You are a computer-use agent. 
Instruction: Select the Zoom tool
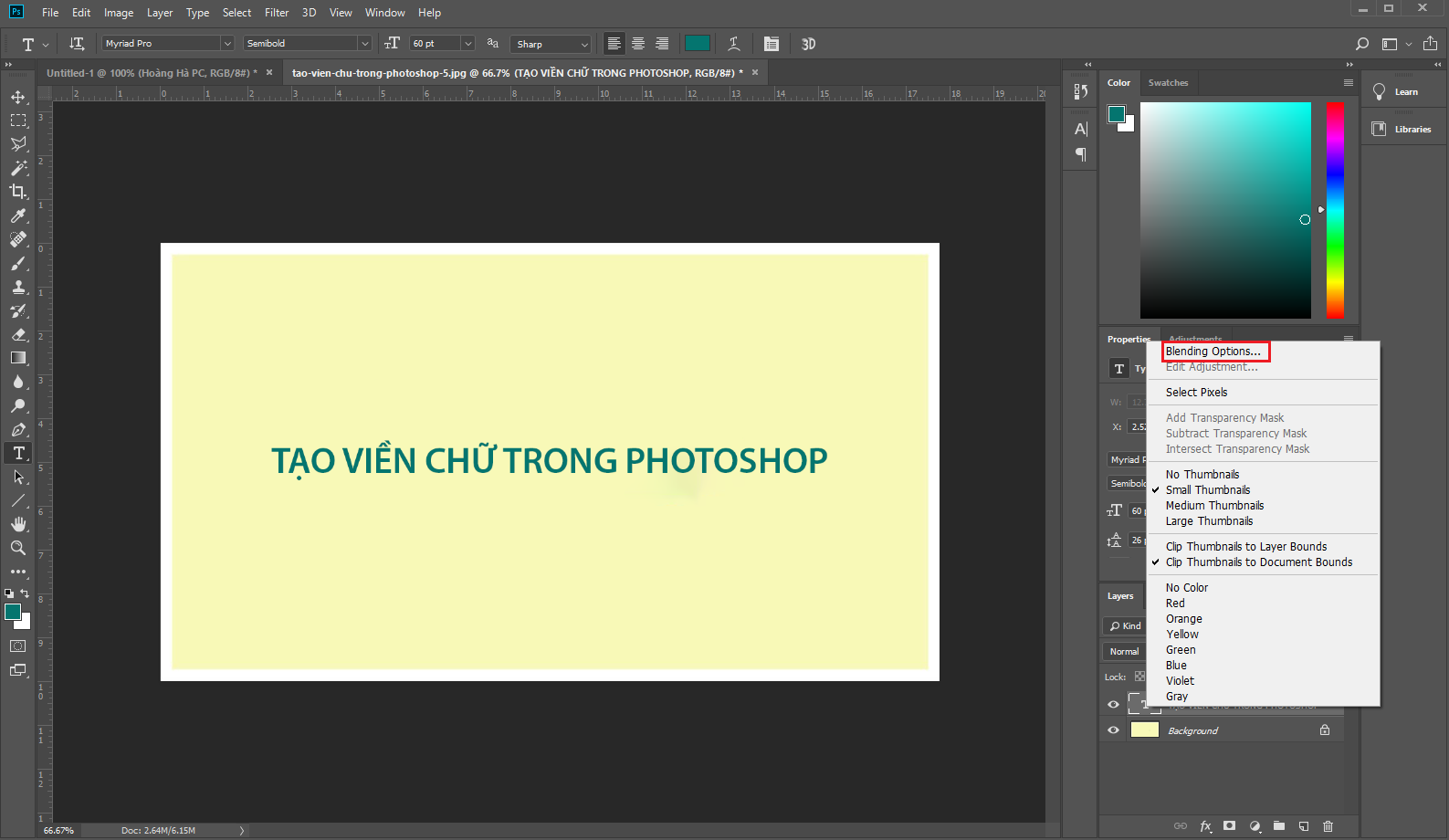pyautogui.click(x=18, y=548)
